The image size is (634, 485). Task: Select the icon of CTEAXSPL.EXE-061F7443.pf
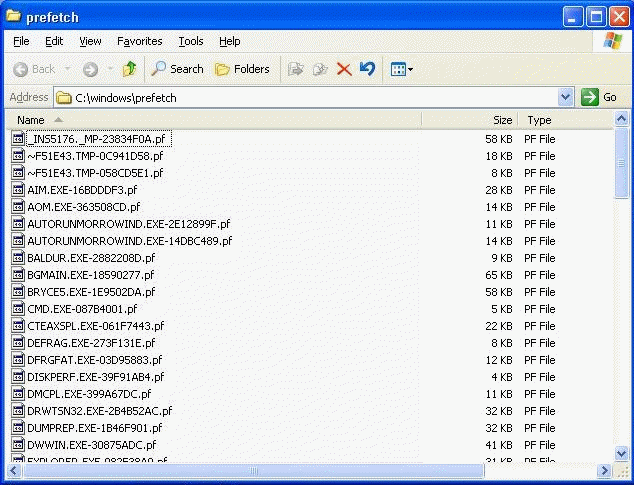pyautogui.click(x=18, y=326)
